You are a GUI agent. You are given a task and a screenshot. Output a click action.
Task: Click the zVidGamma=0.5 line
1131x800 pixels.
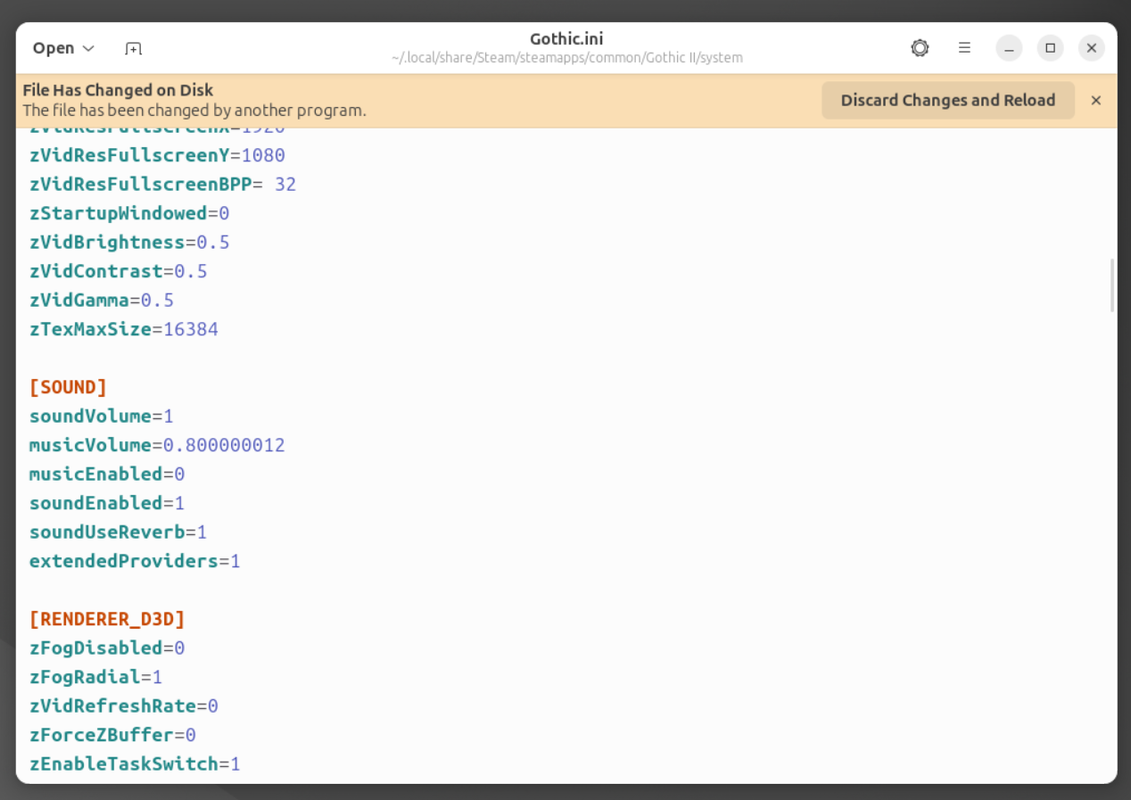tap(102, 300)
